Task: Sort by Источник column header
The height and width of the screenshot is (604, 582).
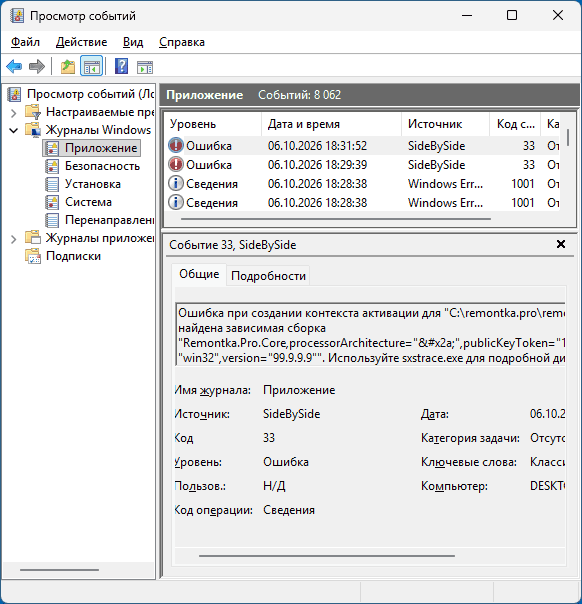Action: click(x=446, y=124)
